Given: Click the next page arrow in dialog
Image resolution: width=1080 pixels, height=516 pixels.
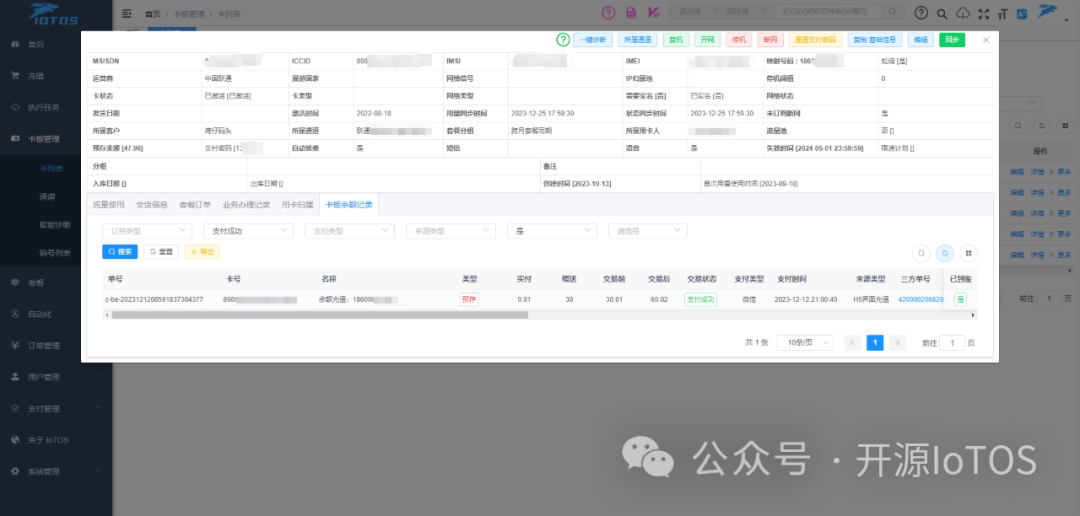Looking at the screenshot, I should point(897,342).
